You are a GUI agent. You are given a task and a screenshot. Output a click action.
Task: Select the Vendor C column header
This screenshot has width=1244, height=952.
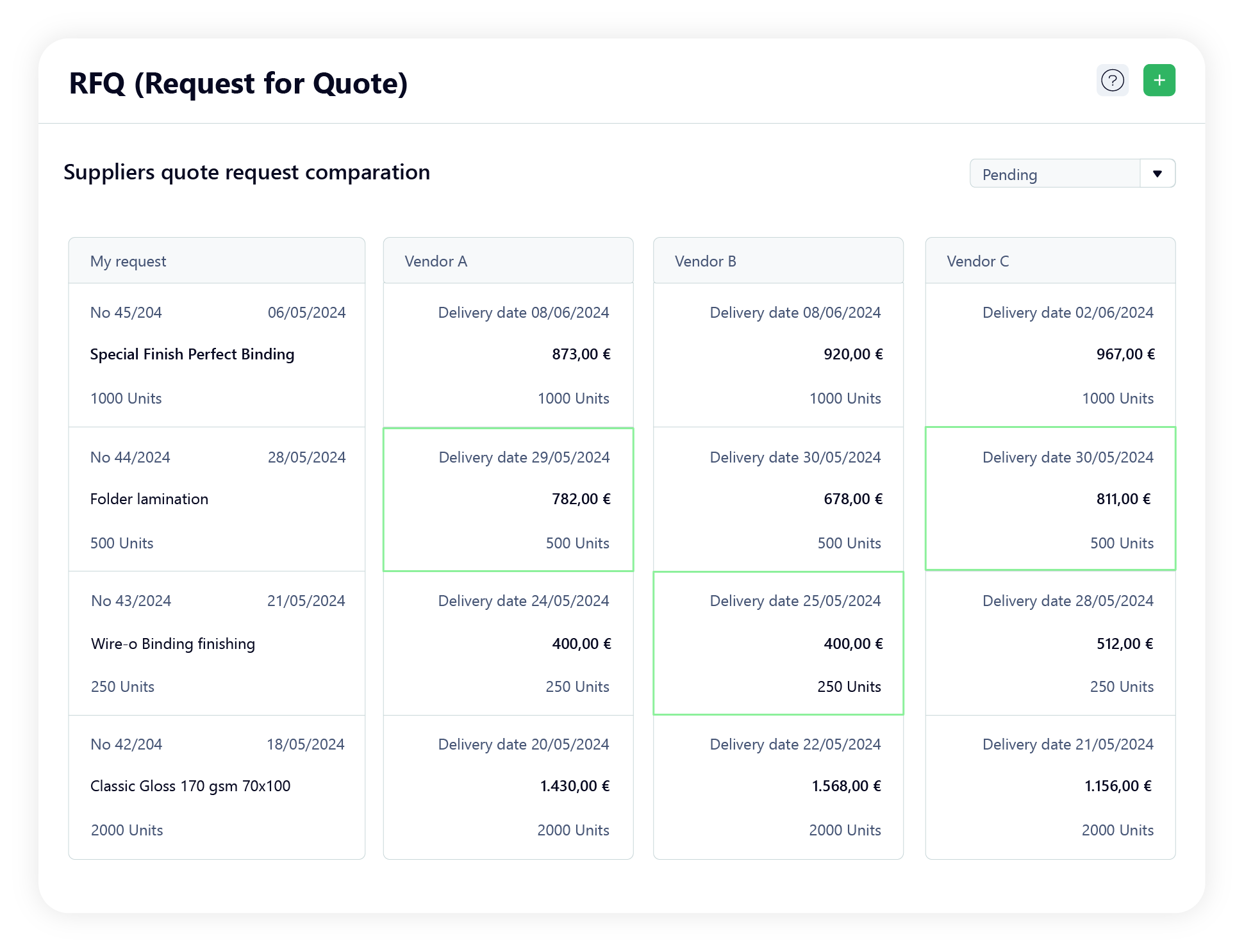(1050, 261)
